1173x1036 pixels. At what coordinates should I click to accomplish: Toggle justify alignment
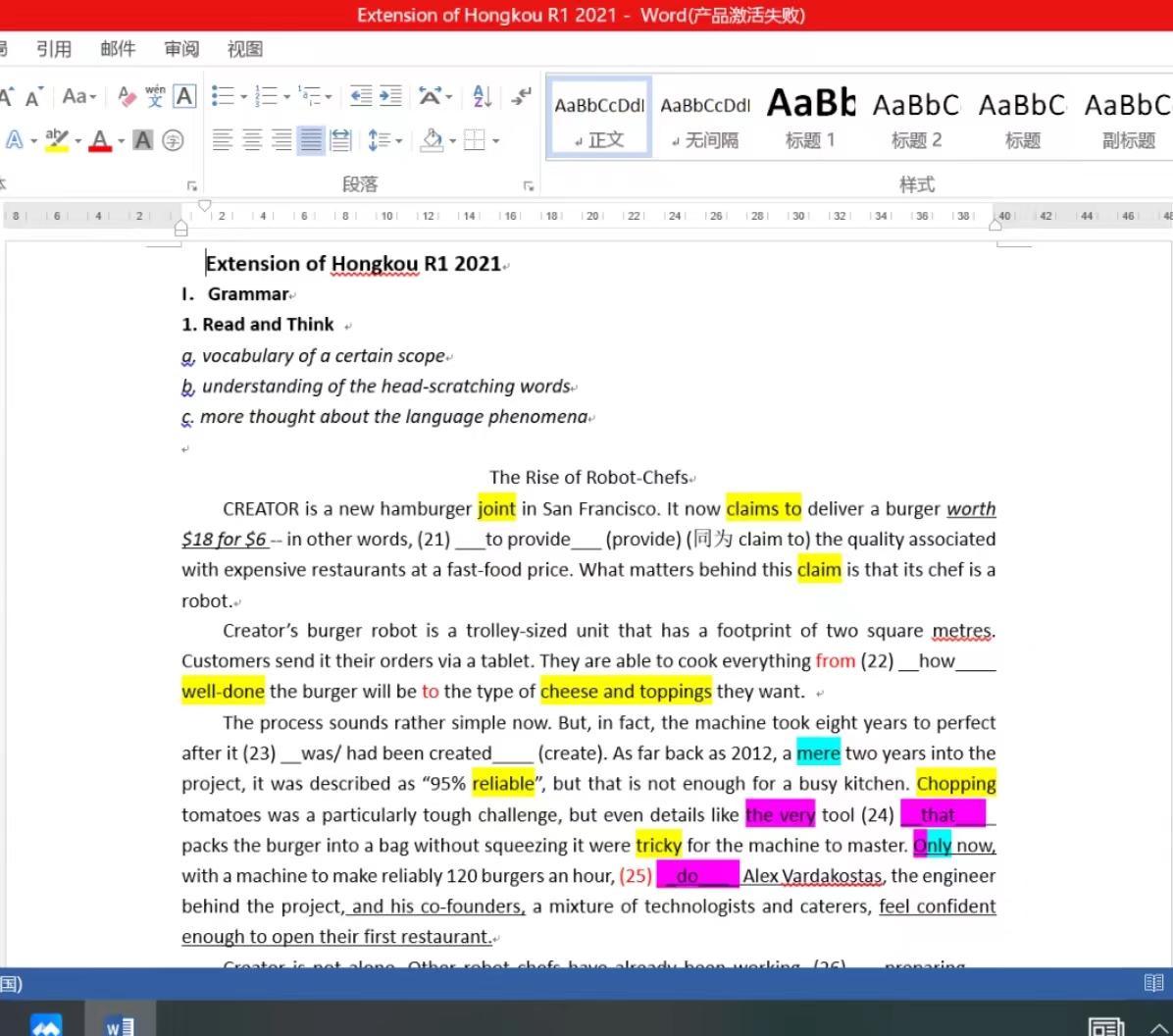311,140
